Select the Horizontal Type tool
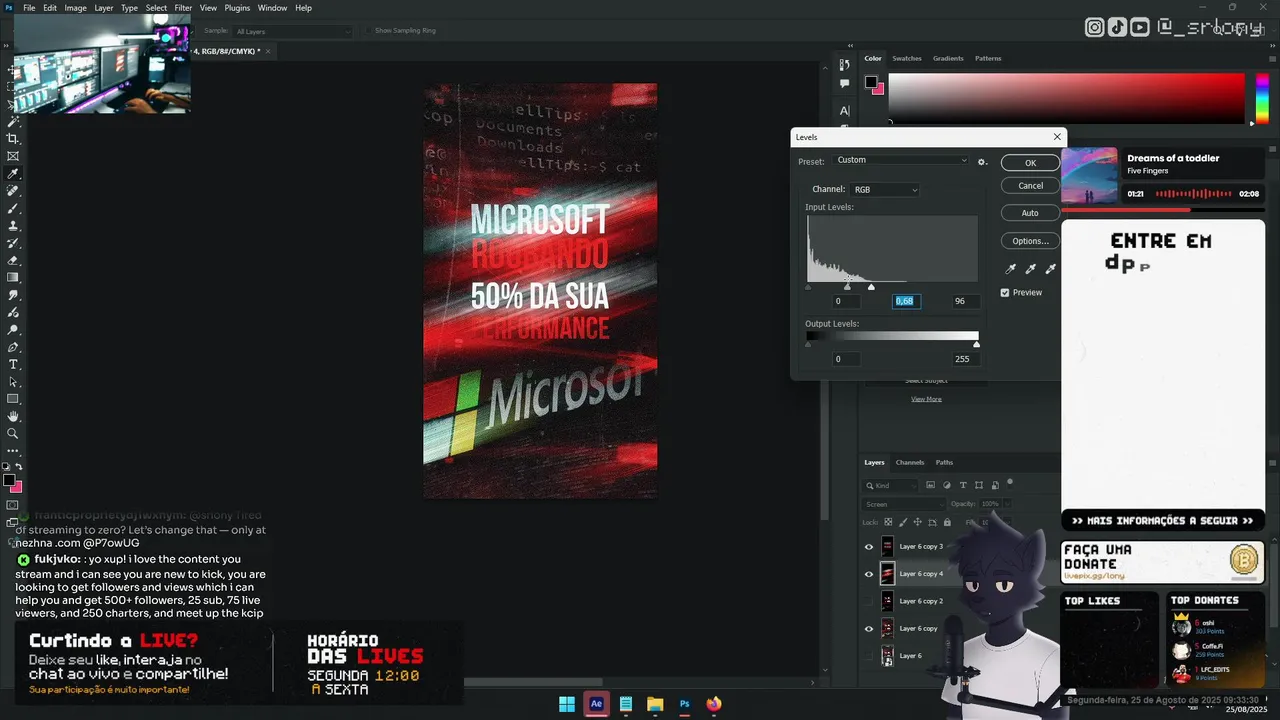This screenshot has width=1280, height=720. click(x=13, y=364)
